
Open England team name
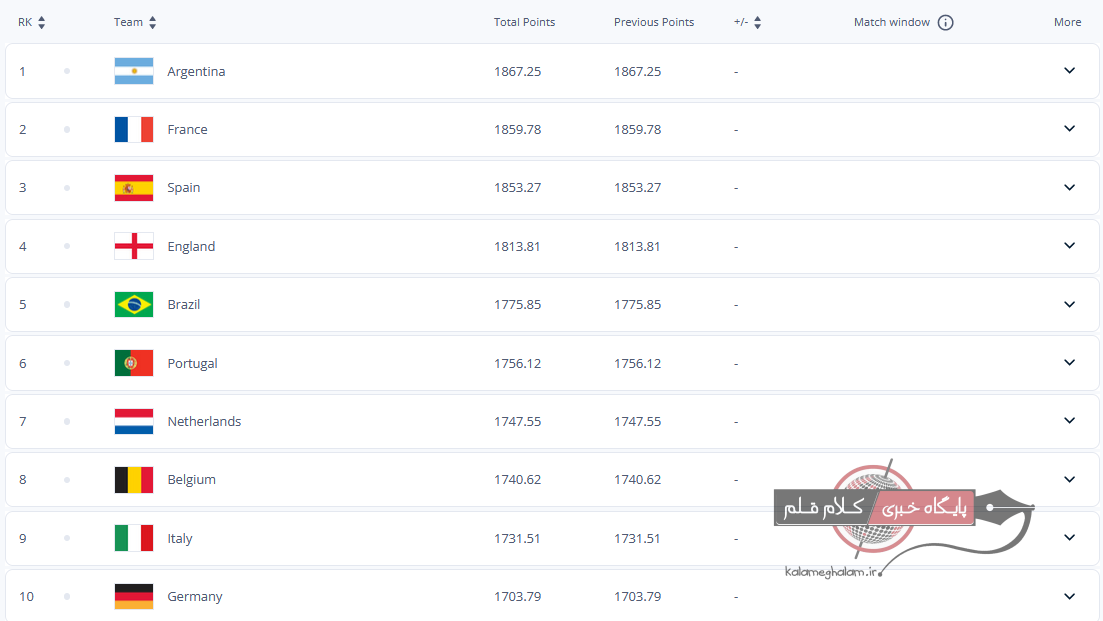pyautogui.click(x=191, y=247)
